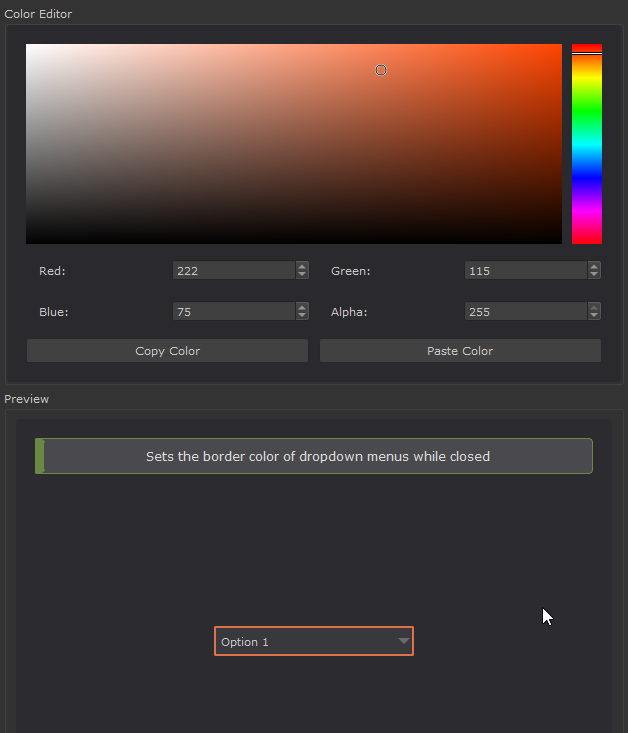Click the dropdown border color description banner
628x733 pixels.
(314, 456)
